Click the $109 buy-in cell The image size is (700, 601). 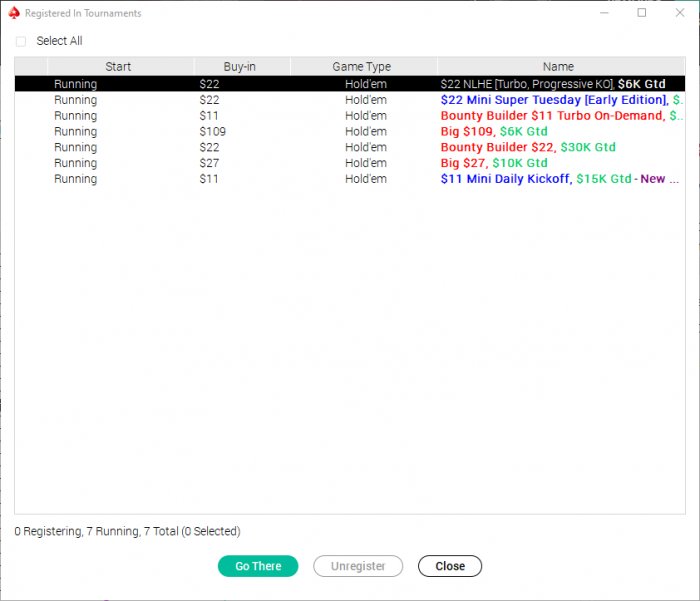(212, 131)
